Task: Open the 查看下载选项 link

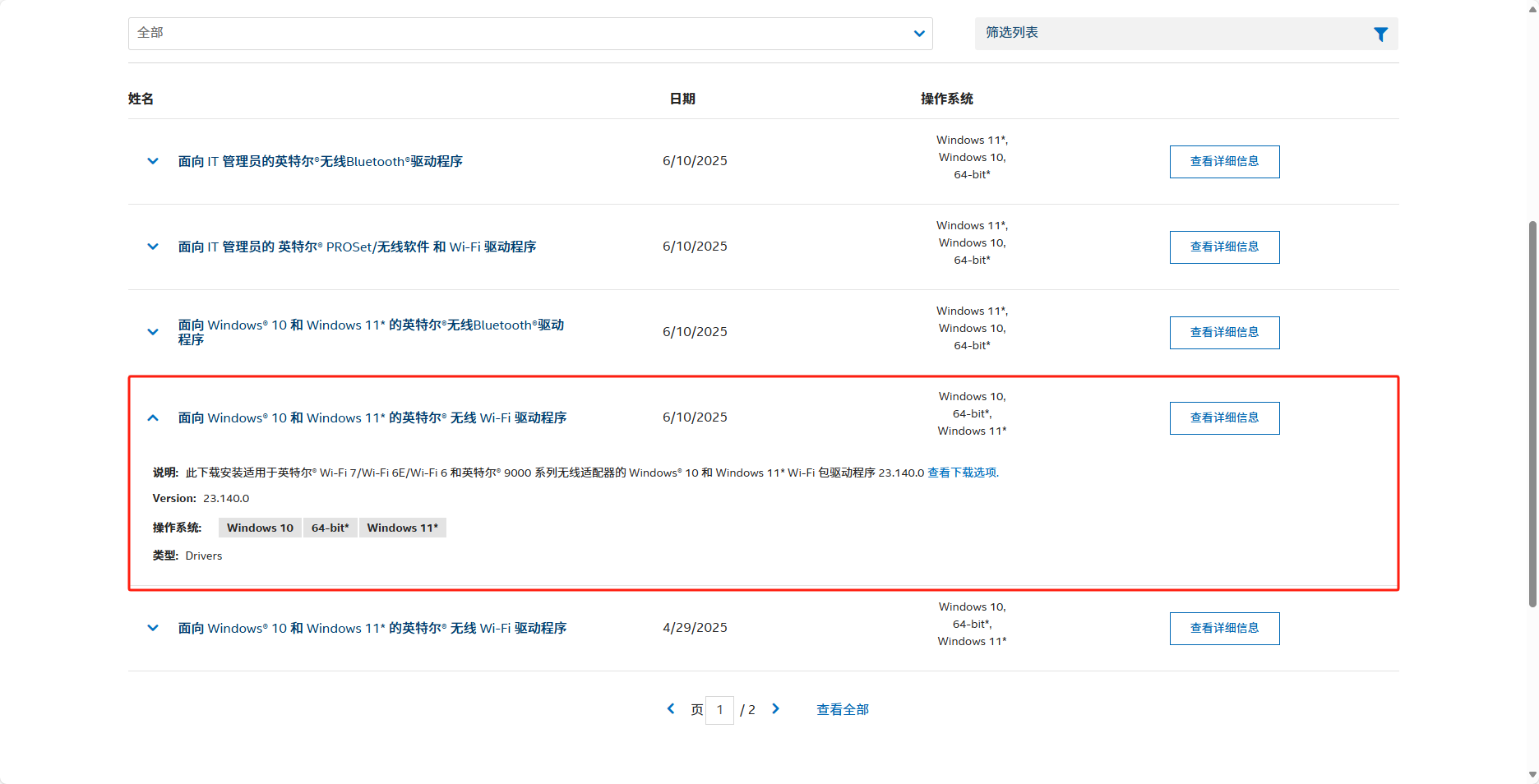Action: pyautogui.click(x=962, y=473)
